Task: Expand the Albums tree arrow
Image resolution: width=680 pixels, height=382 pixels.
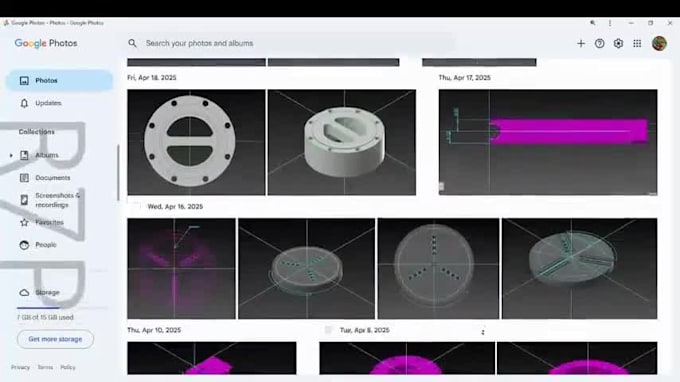Action: tap(11, 155)
